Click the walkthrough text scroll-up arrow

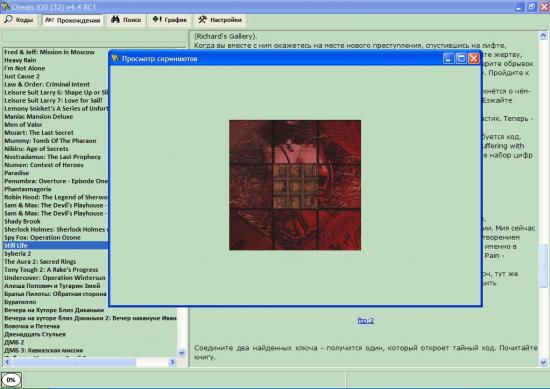543,35
